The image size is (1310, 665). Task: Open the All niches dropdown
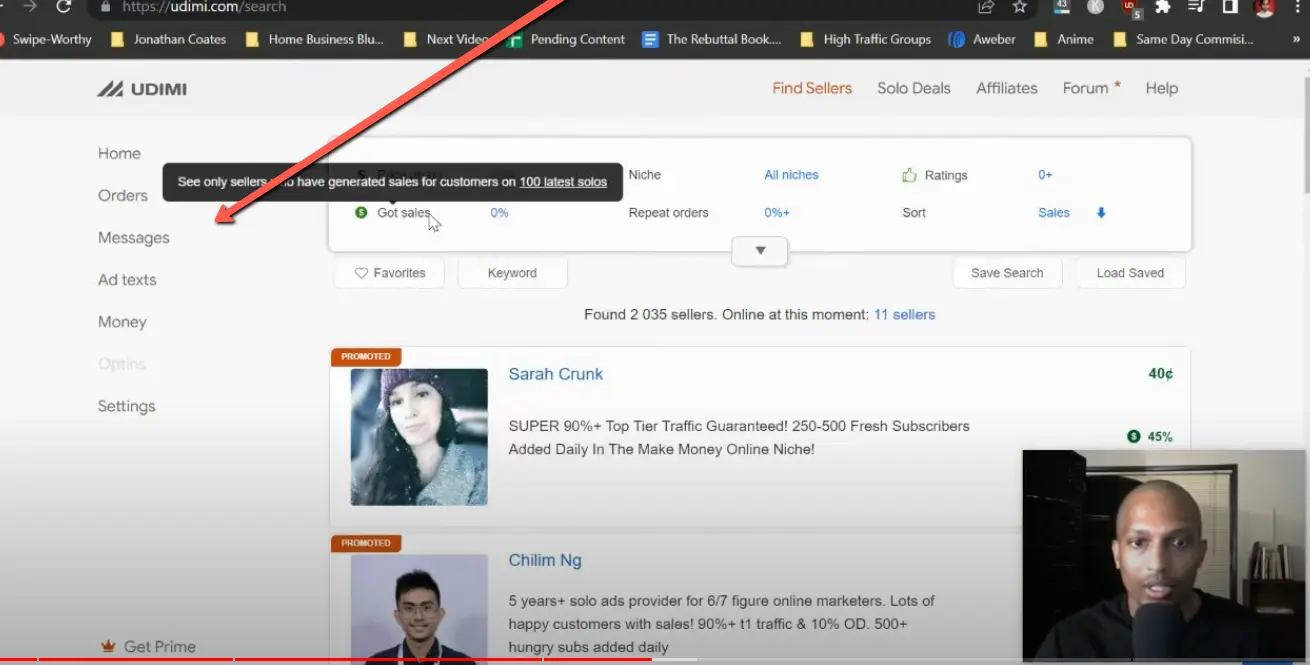tap(791, 174)
